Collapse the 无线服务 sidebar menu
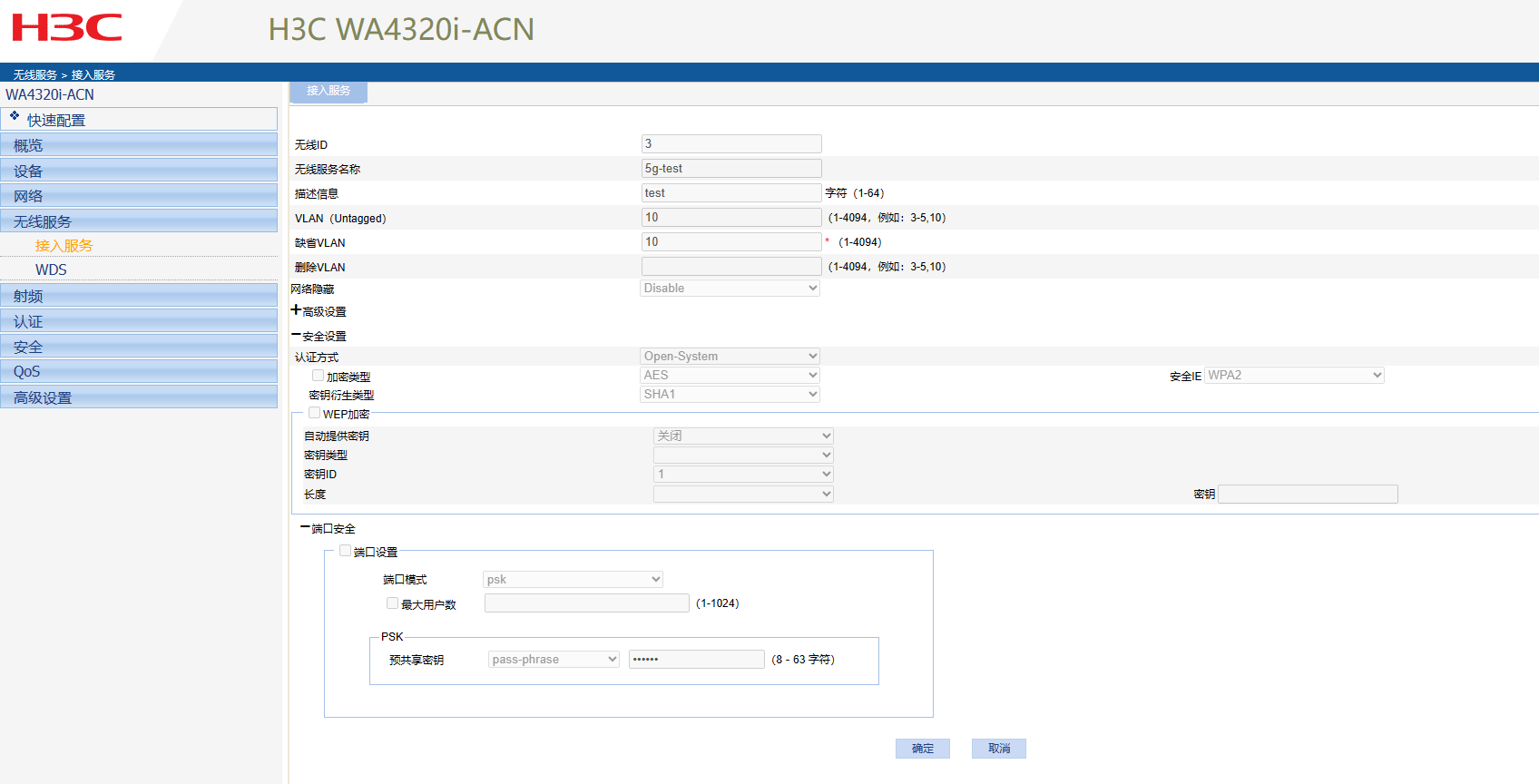Screen dimensions: 1539x784 139,221
